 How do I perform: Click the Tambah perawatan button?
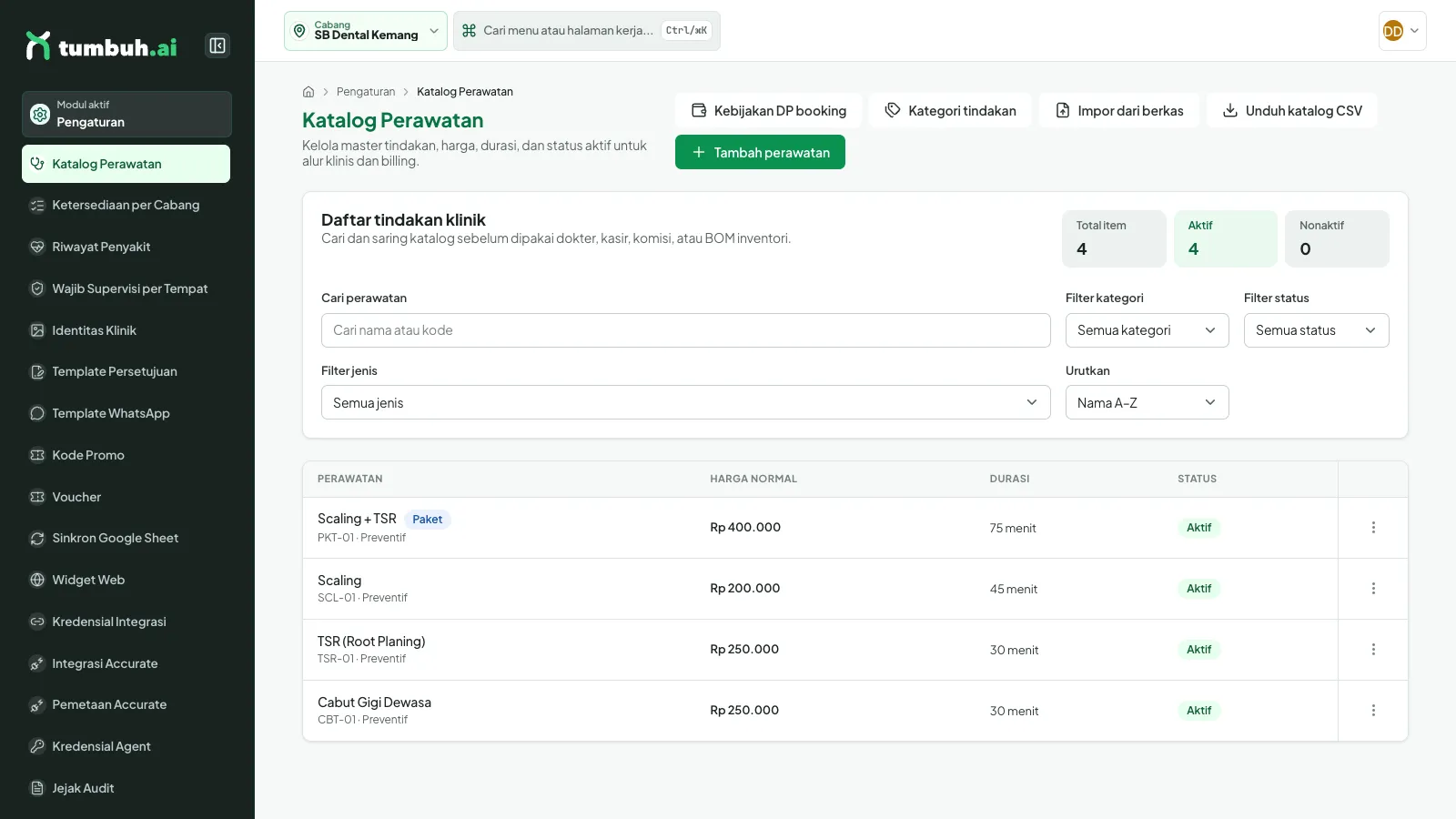coord(760,153)
